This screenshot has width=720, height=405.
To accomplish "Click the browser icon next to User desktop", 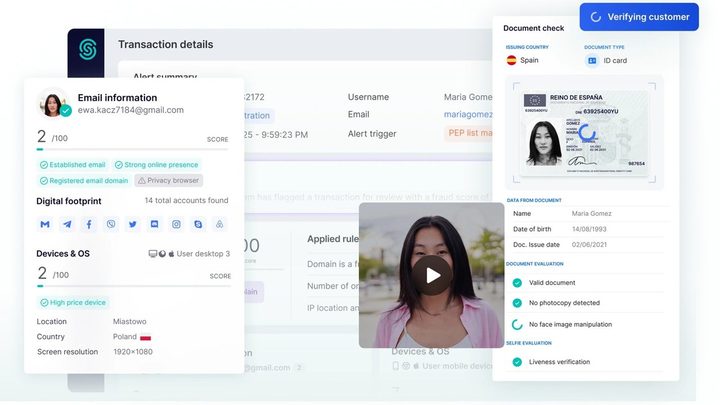I will coord(162,253).
